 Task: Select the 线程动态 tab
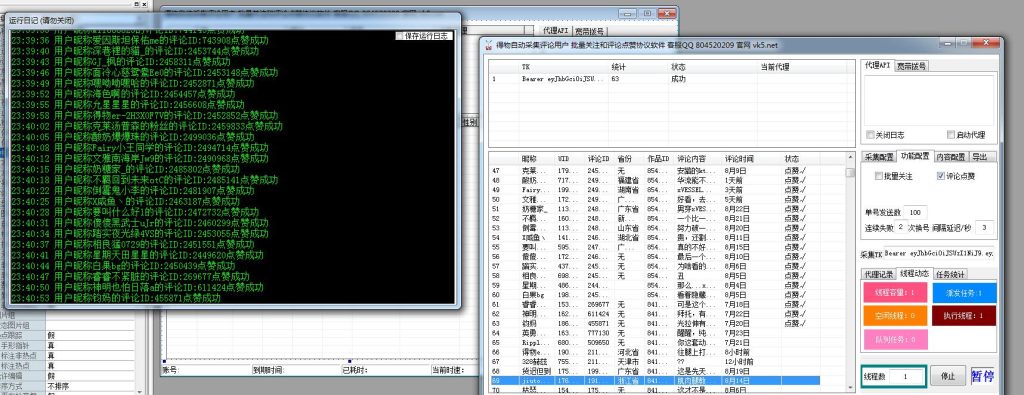914,274
